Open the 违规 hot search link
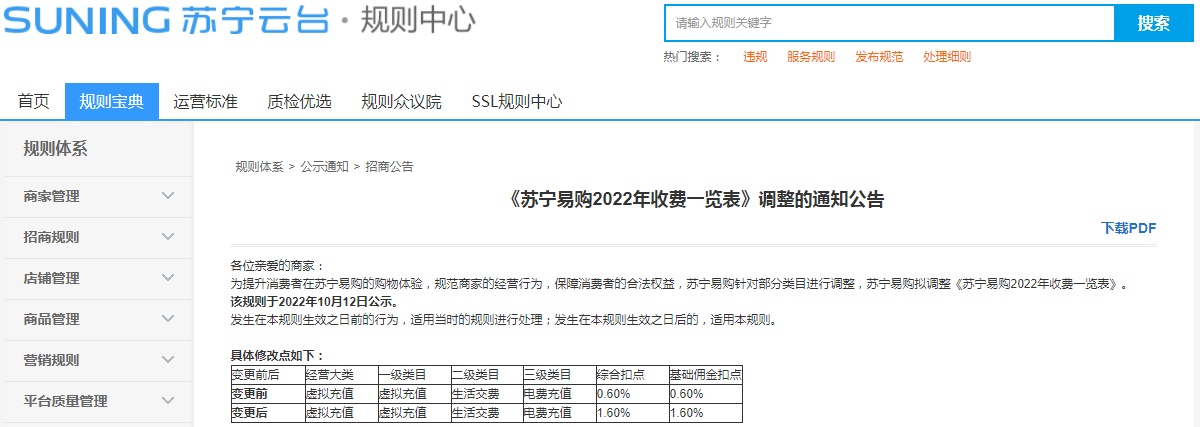 [x=755, y=57]
